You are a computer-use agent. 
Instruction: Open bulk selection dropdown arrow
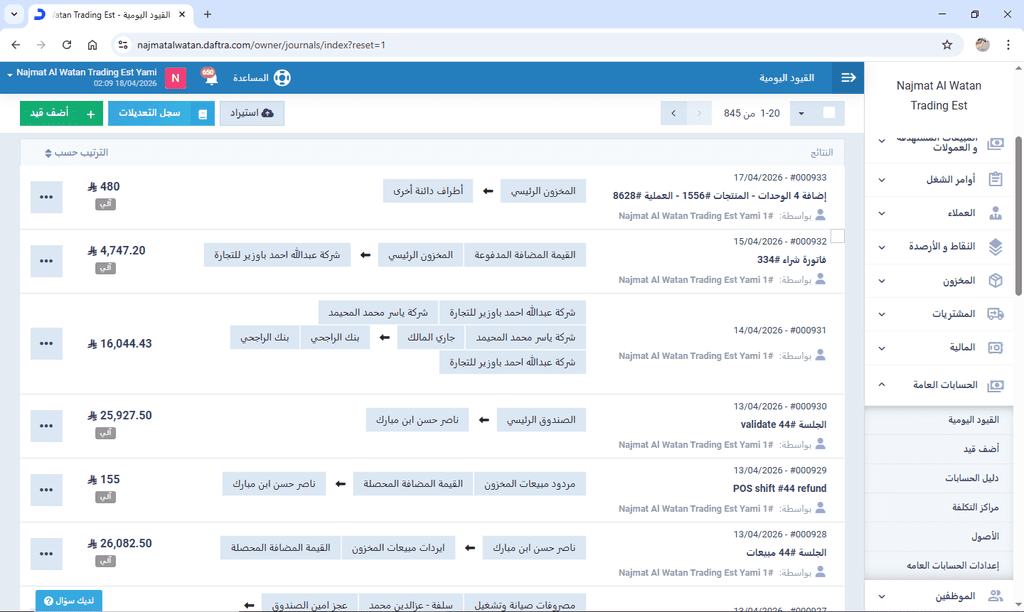coord(801,114)
